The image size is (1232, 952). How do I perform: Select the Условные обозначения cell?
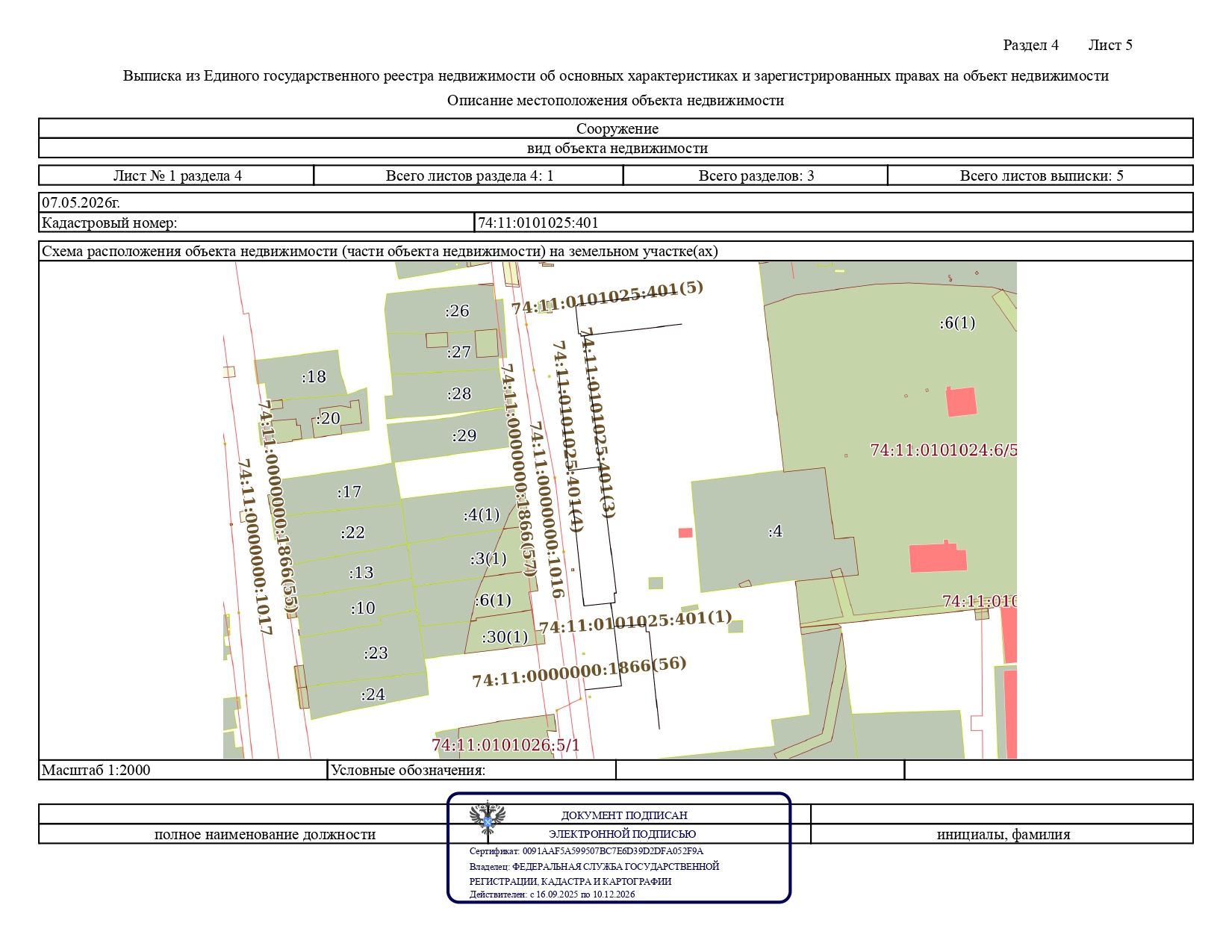tap(471, 770)
